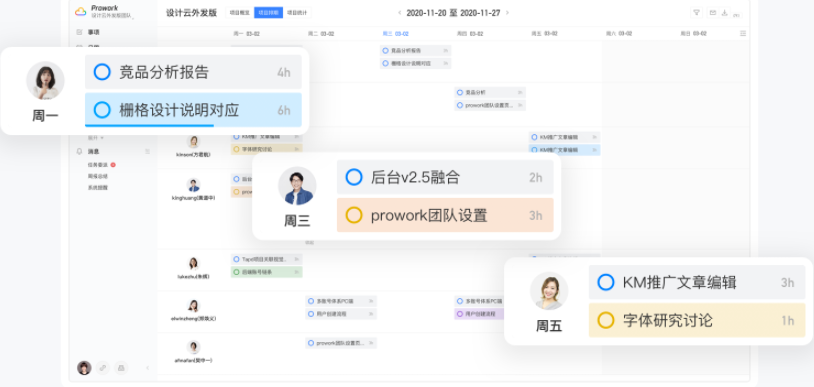The image size is (814, 387).
Task: Open the small 栅格设计说明对应 task under 周三
Action: [415, 63]
